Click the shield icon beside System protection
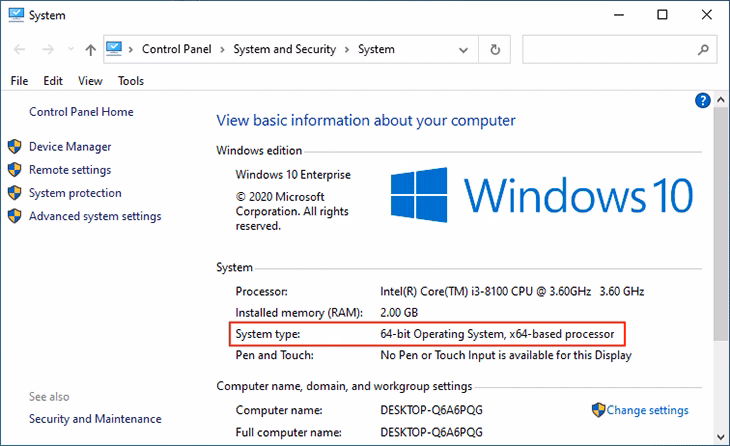Screen dimensions: 730x446 pos(14,193)
